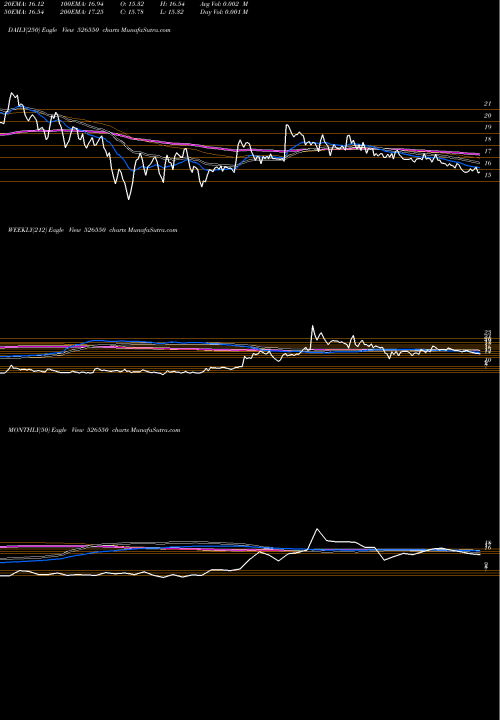
Task: Click the 17 price label on daily axis
Action: (488, 151)
